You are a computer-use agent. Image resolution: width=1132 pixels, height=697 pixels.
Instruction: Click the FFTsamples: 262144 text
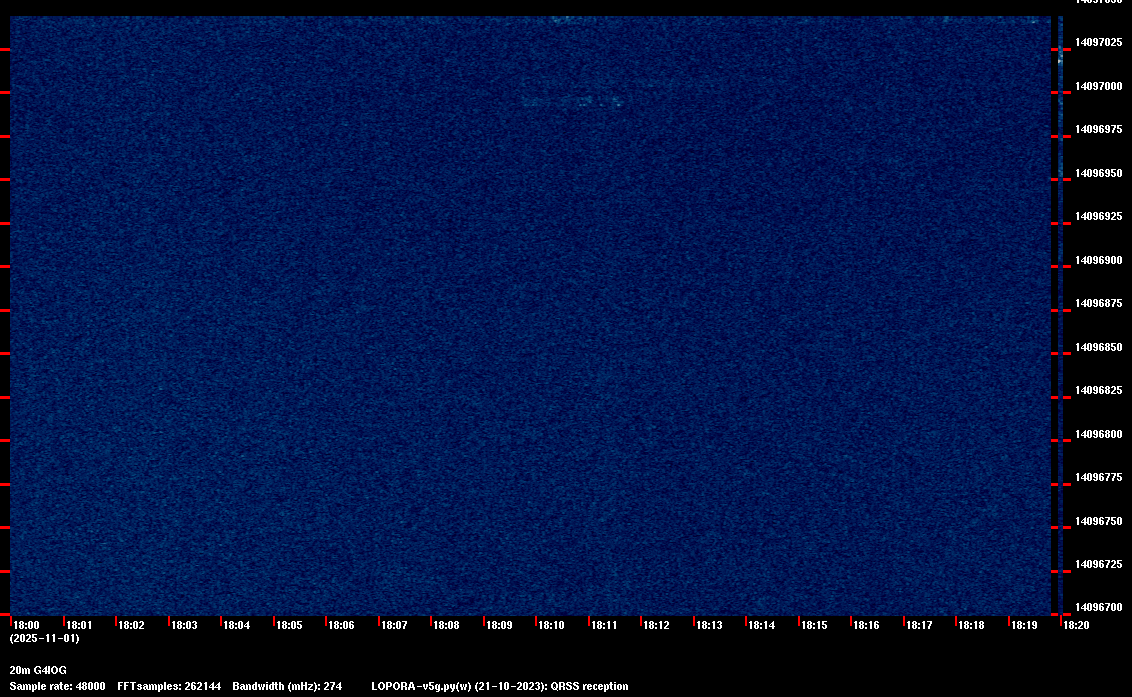coord(169,686)
